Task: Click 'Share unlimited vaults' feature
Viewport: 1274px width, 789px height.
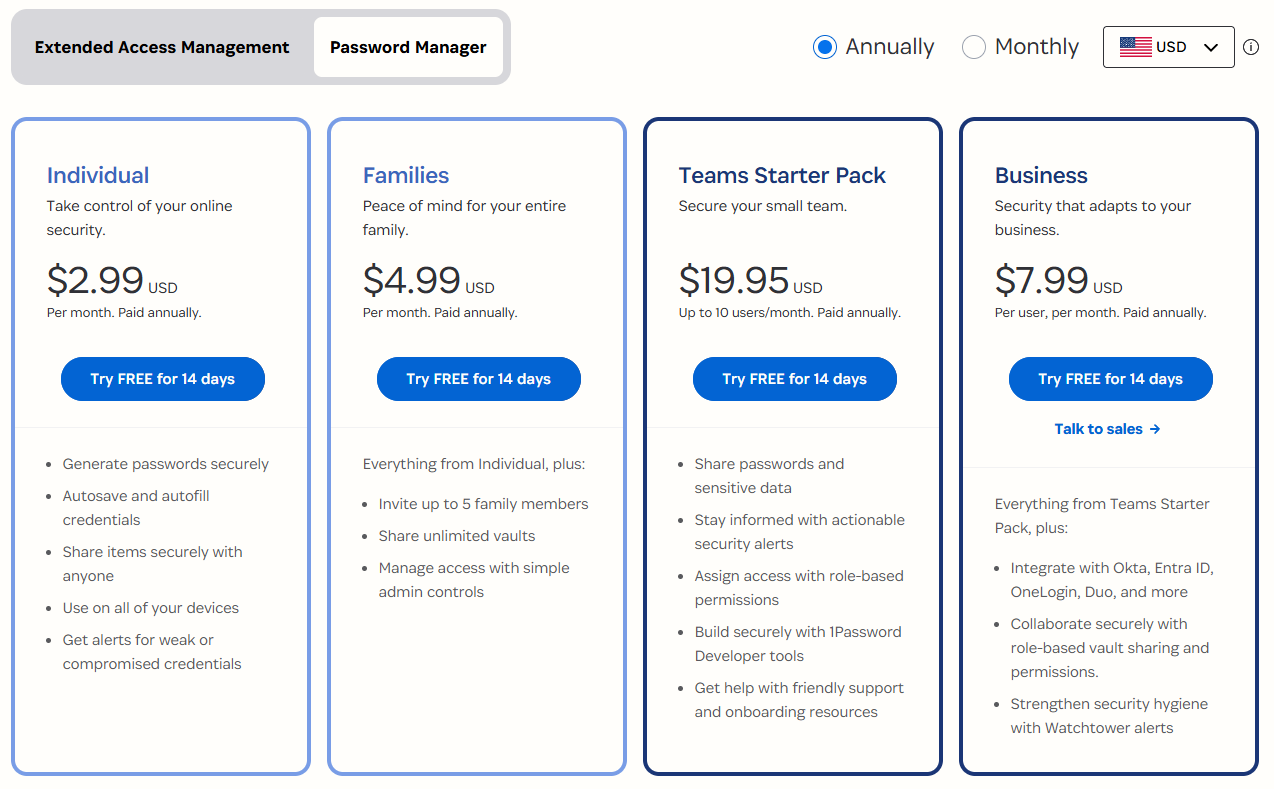Action: click(x=457, y=536)
